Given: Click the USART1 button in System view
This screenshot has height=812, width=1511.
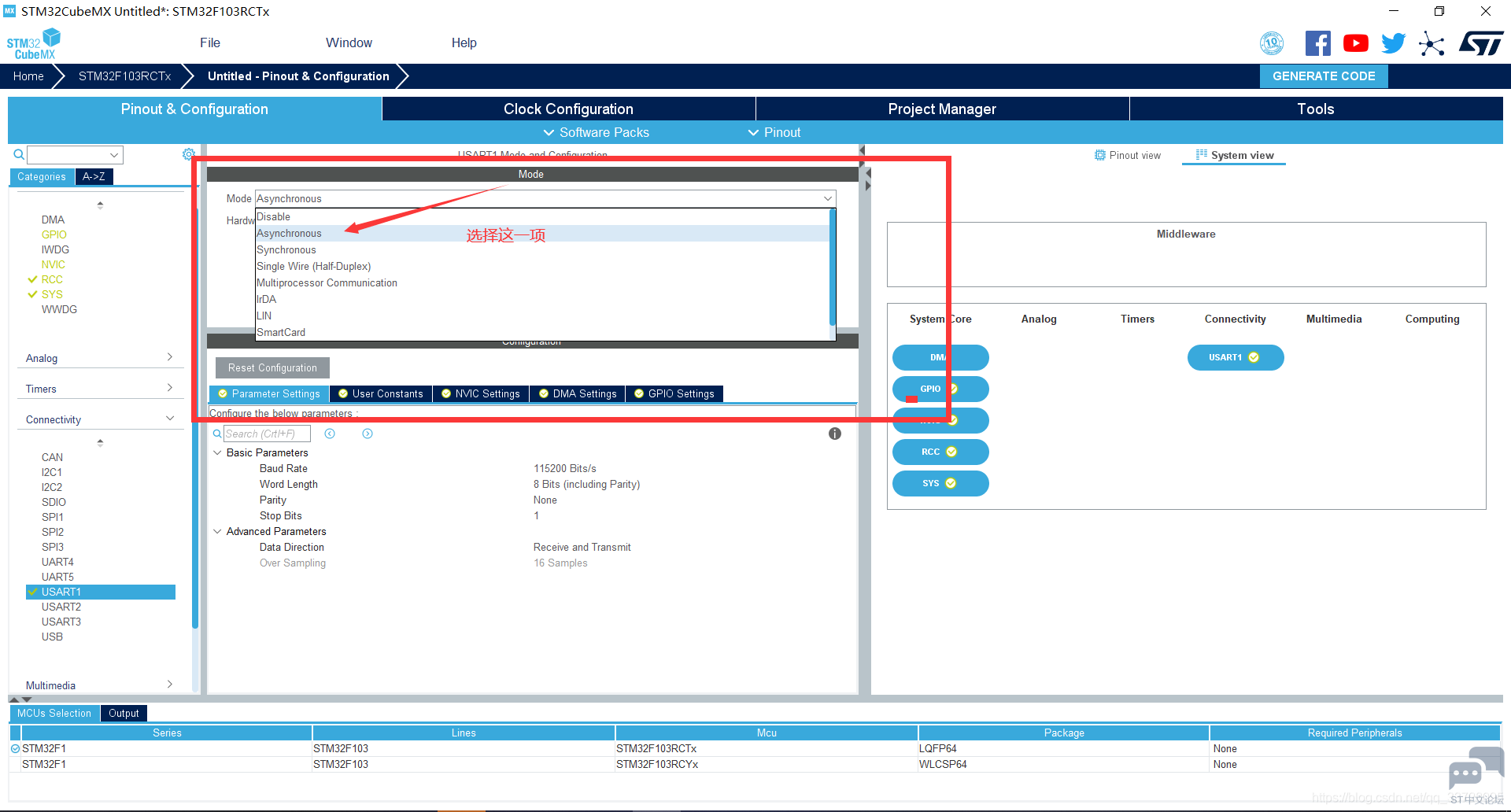Looking at the screenshot, I should [x=1236, y=357].
